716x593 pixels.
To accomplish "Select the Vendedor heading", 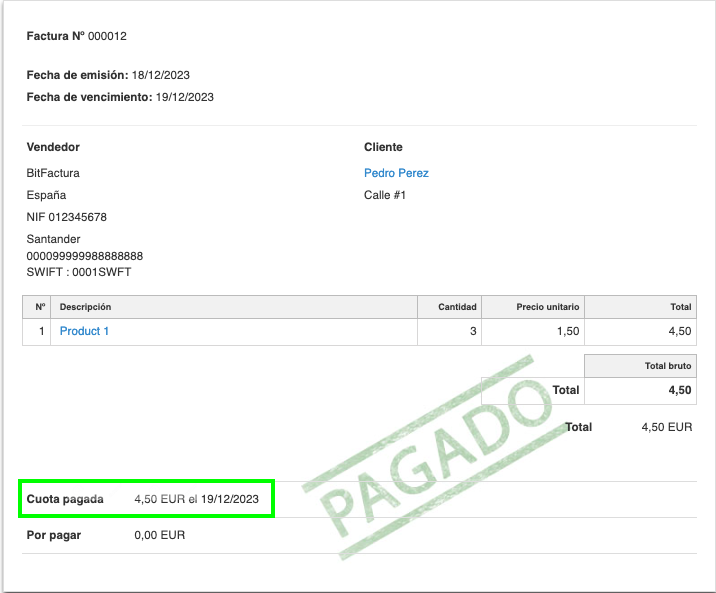I will [53, 147].
